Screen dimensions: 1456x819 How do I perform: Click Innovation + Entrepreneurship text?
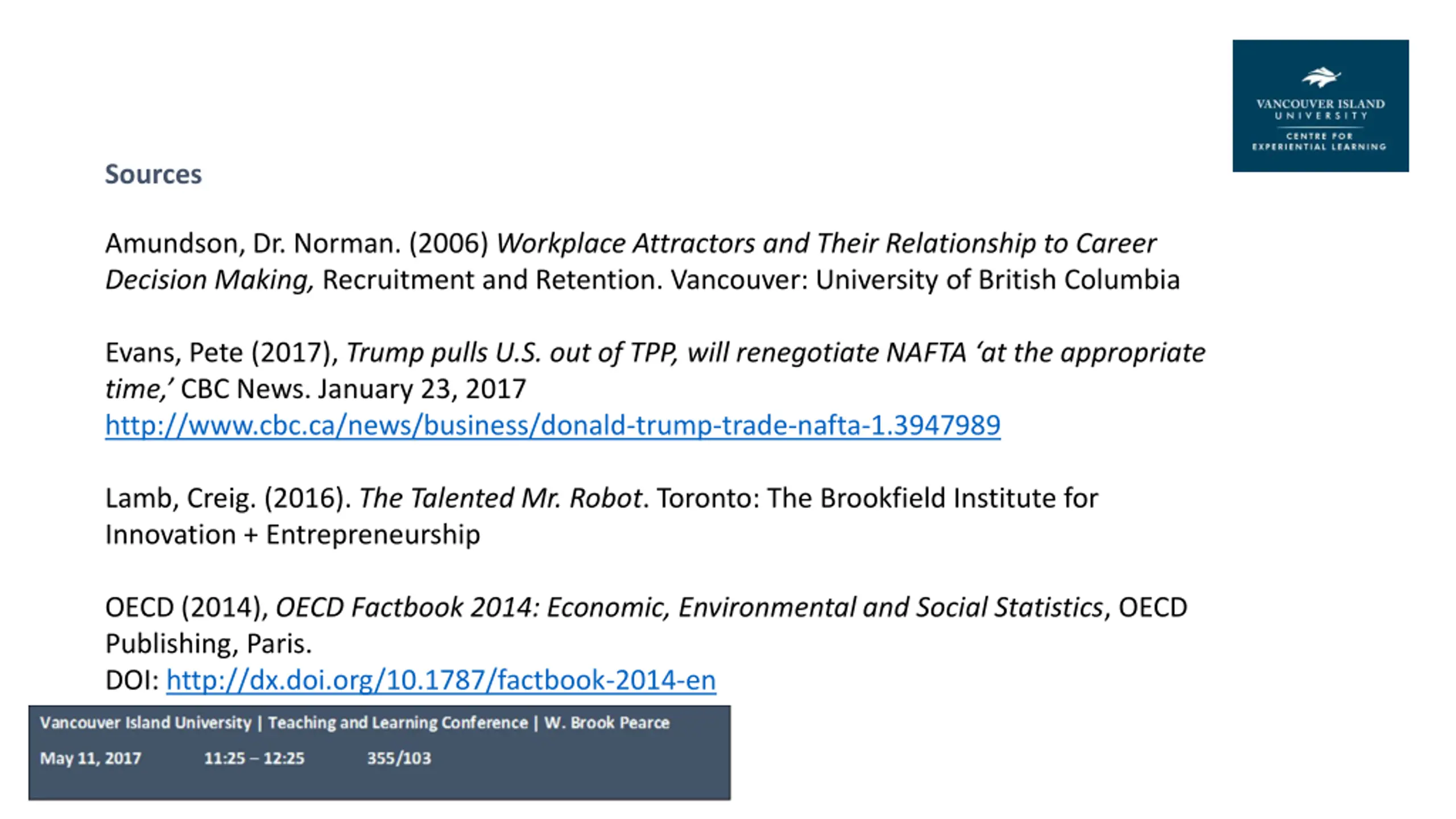(293, 535)
